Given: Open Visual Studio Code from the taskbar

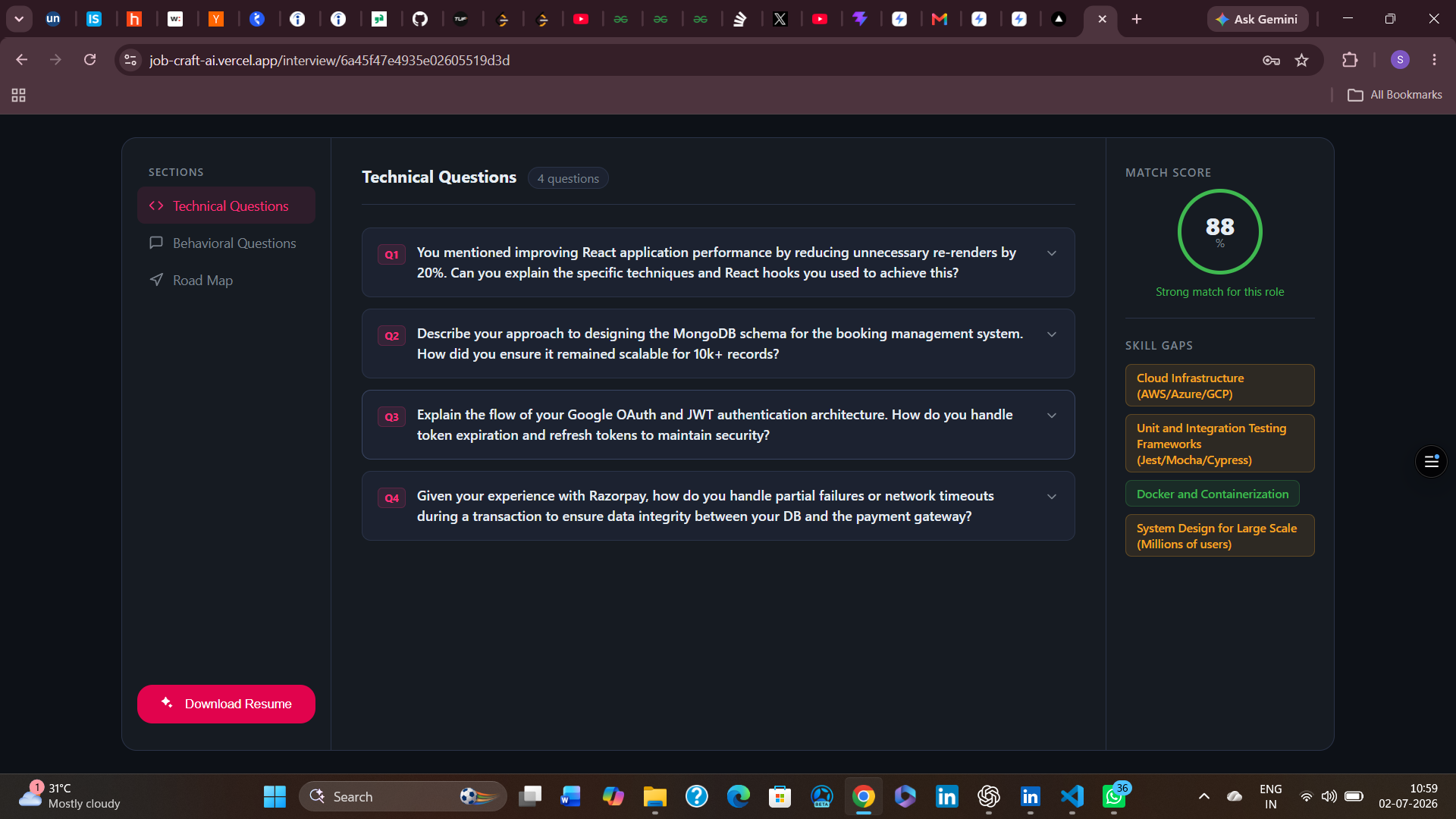Looking at the screenshot, I should pyautogui.click(x=1072, y=796).
